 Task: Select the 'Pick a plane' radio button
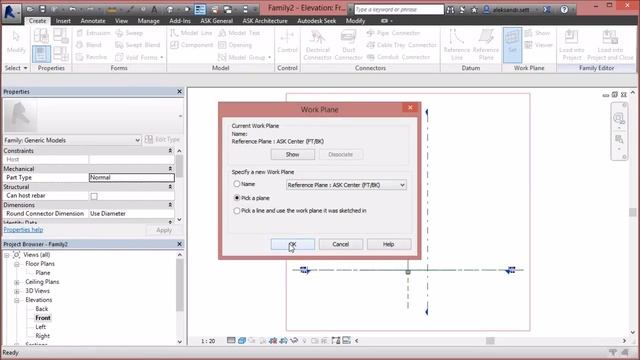tap(237, 198)
